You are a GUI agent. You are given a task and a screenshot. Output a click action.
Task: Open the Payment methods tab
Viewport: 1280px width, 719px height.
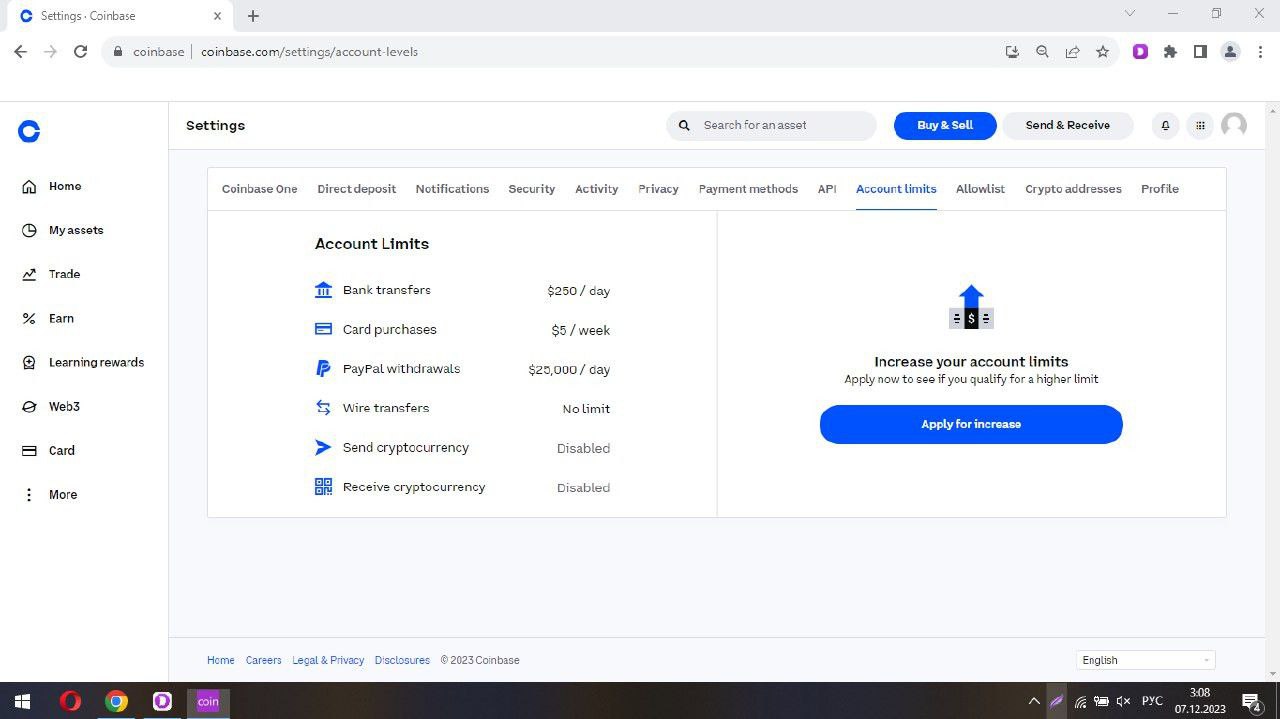(x=748, y=189)
